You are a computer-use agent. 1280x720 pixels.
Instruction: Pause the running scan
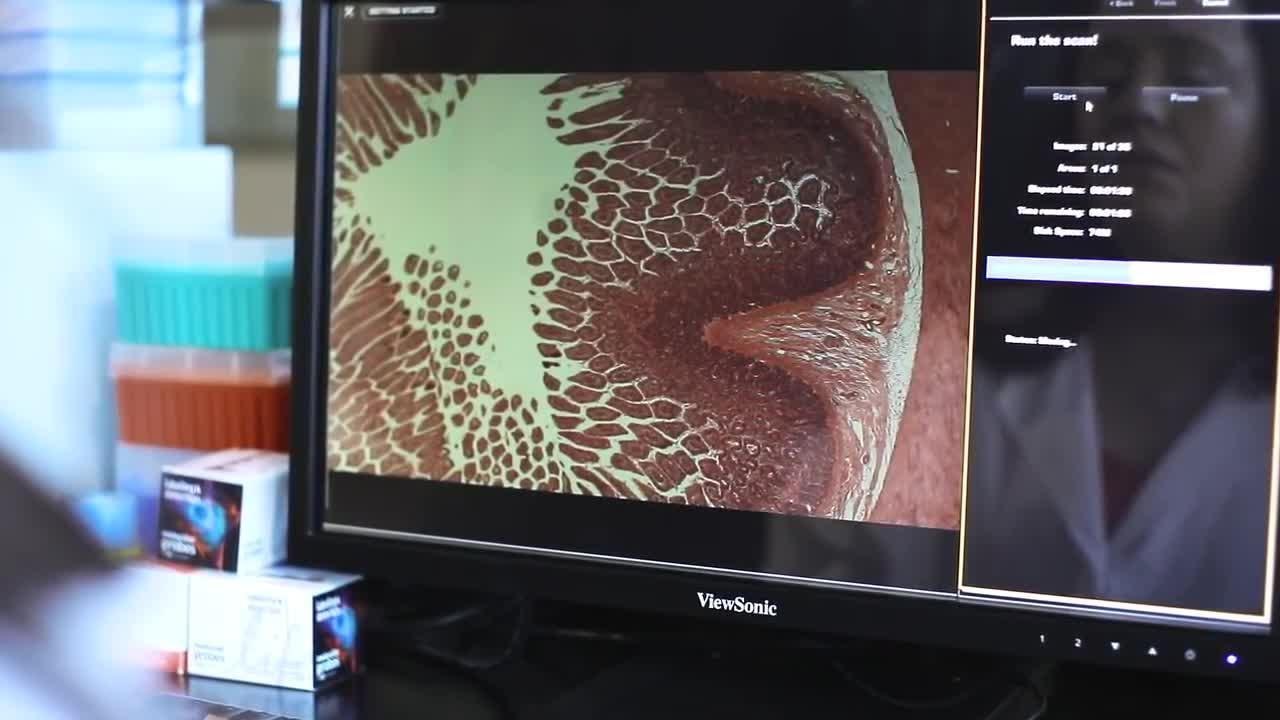click(1184, 98)
